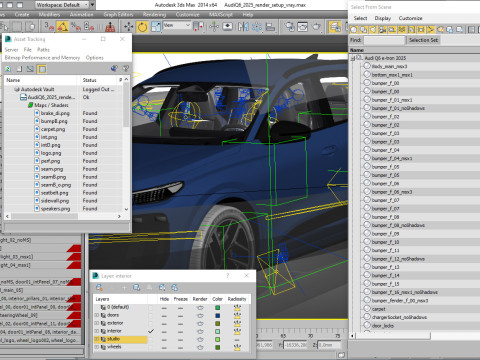The height and width of the screenshot is (360, 480).
Task: Toggle Display Geometry filter in Select From Scene
Action: pyautogui.click(x=354, y=30)
